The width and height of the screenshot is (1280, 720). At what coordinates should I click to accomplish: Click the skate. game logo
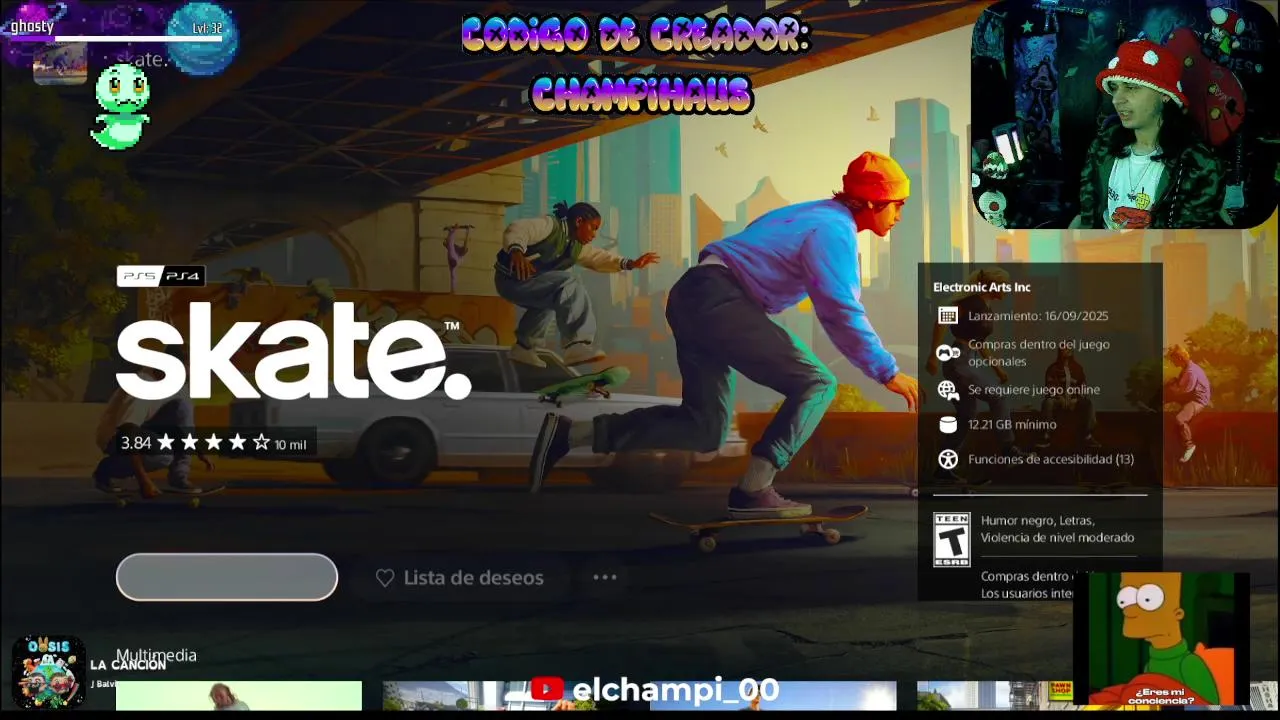tap(293, 351)
